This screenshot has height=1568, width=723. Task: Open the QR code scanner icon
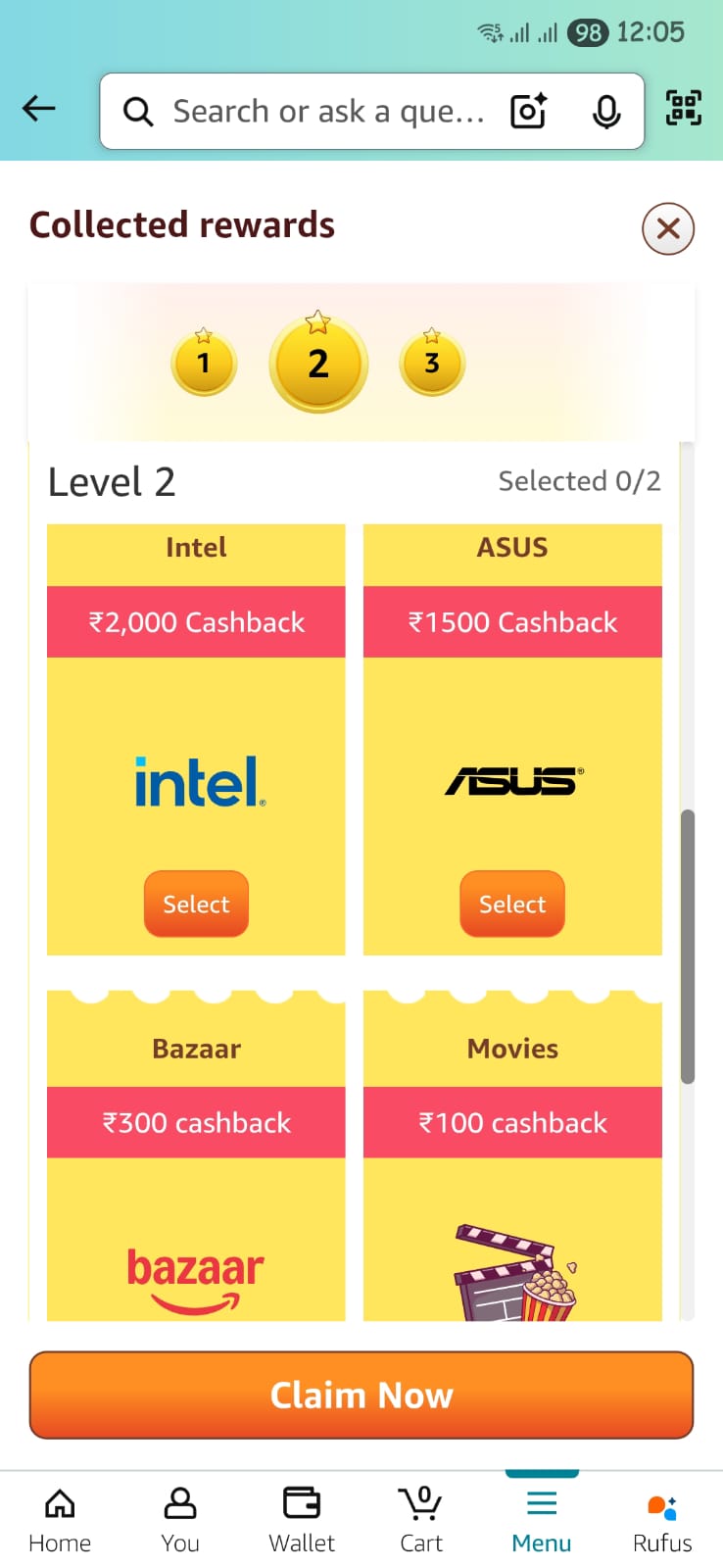coord(684,108)
